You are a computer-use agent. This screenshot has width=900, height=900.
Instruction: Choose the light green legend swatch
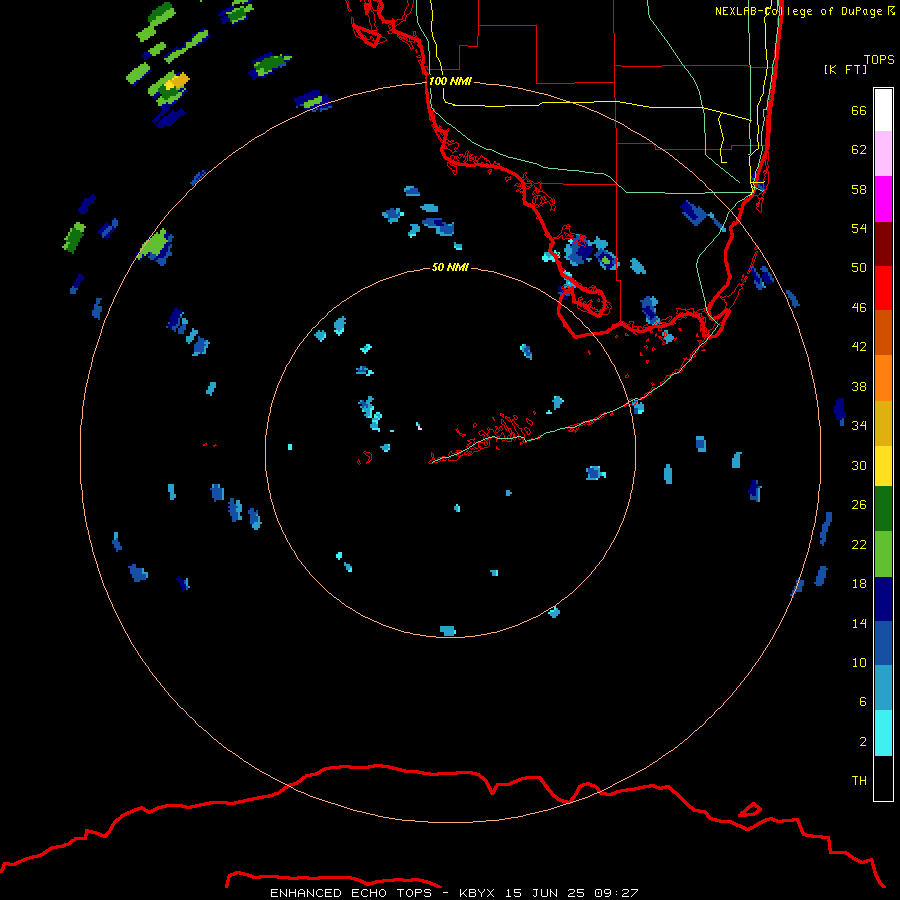pyautogui.click(x=883, y=554)
